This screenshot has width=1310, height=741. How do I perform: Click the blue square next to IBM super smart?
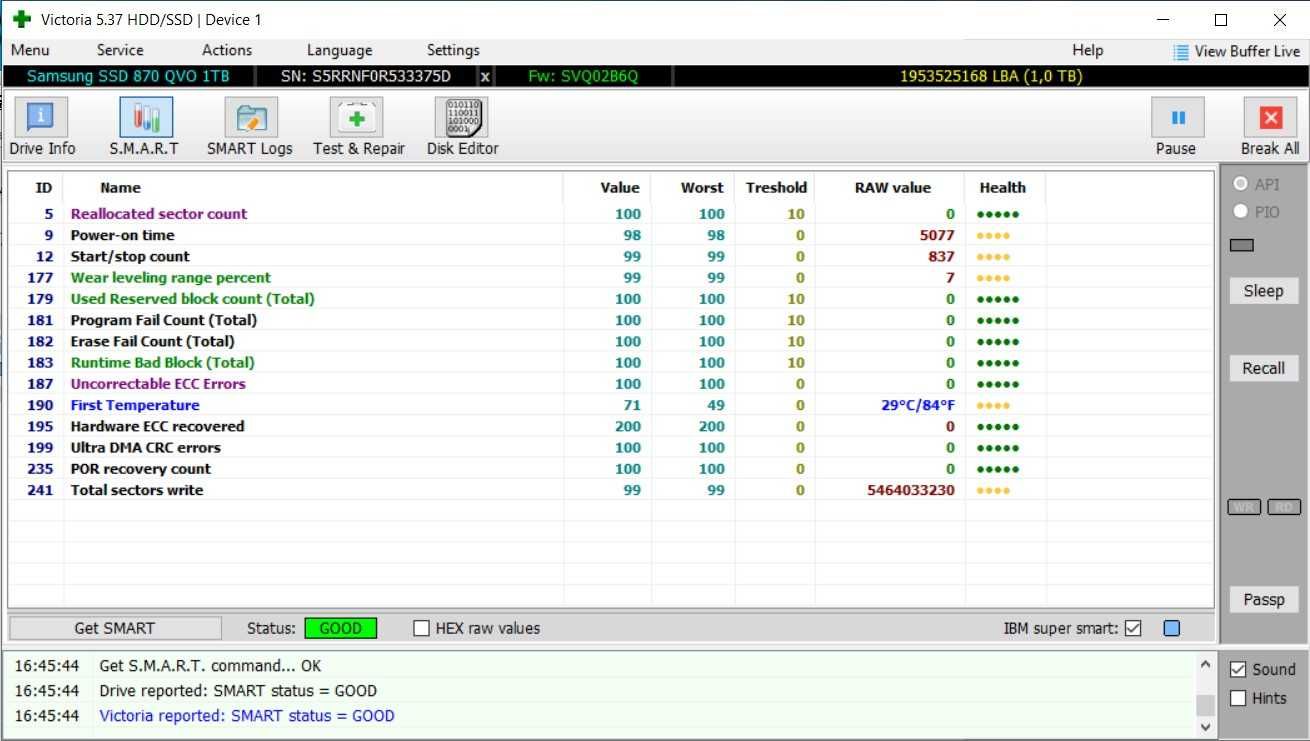tap(1172, 629)
